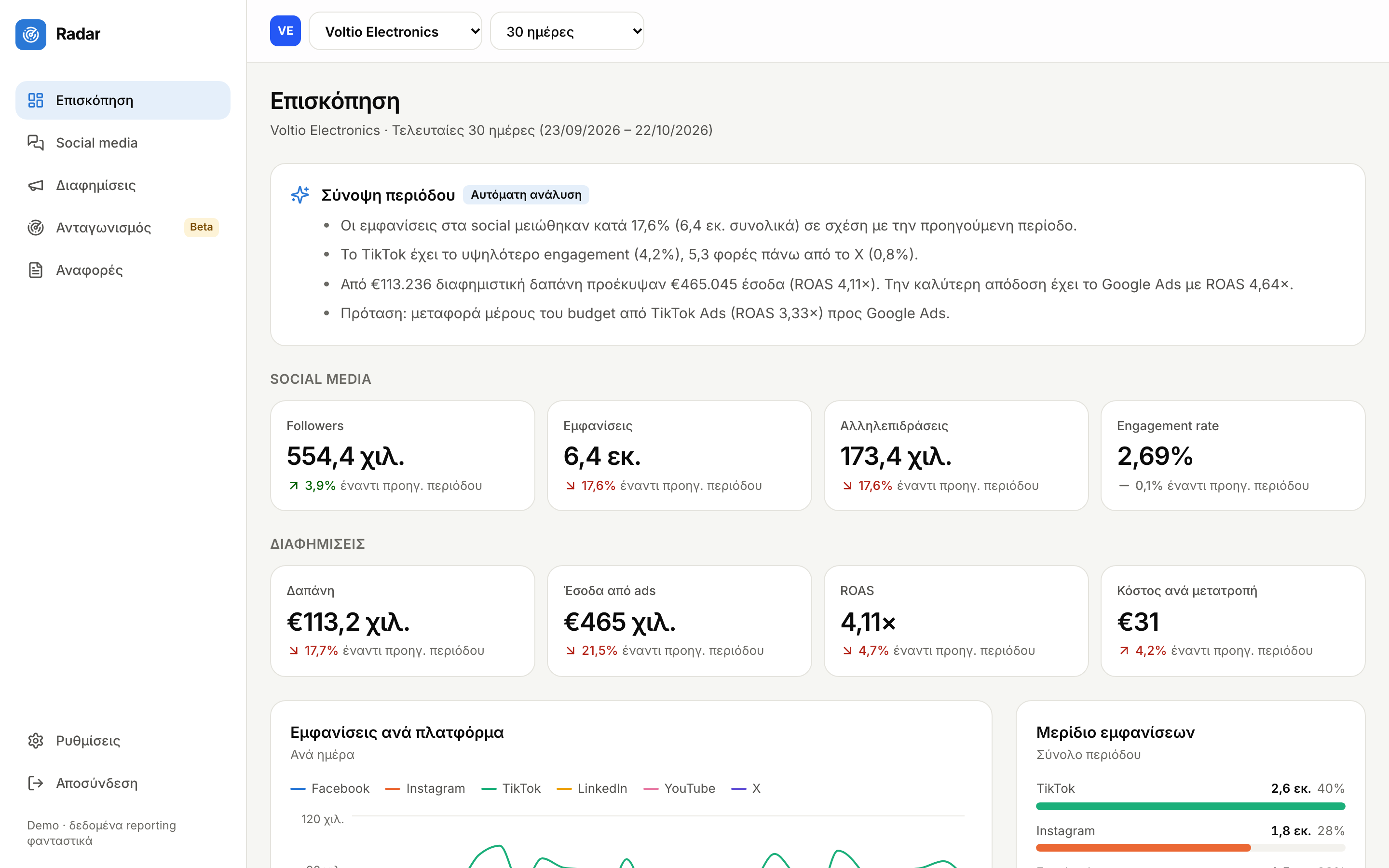Click the orange Instagram share bar
Viewport: 1389px width, 868px height.
1144,848
